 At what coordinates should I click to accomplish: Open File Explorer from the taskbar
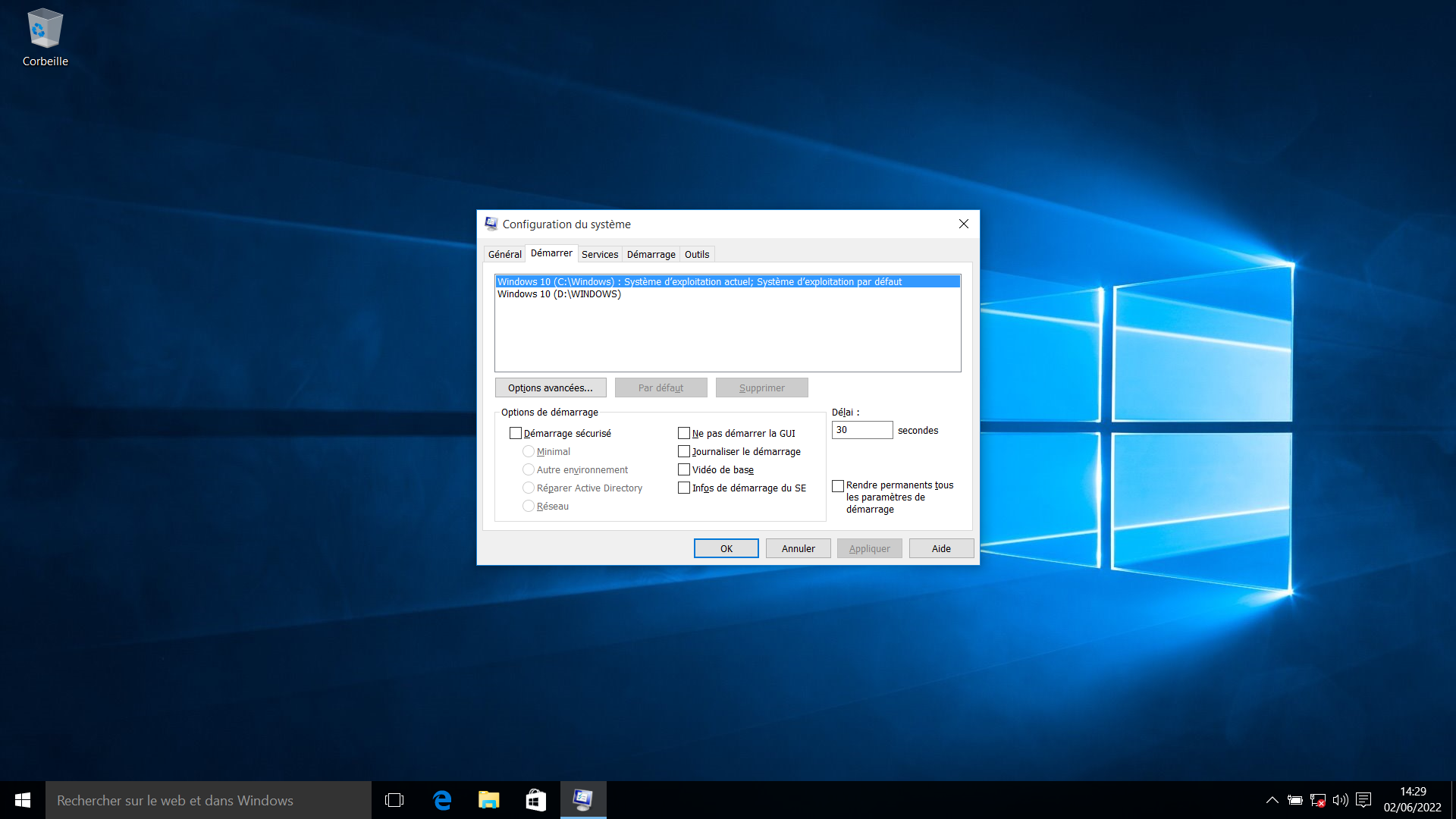489,800
